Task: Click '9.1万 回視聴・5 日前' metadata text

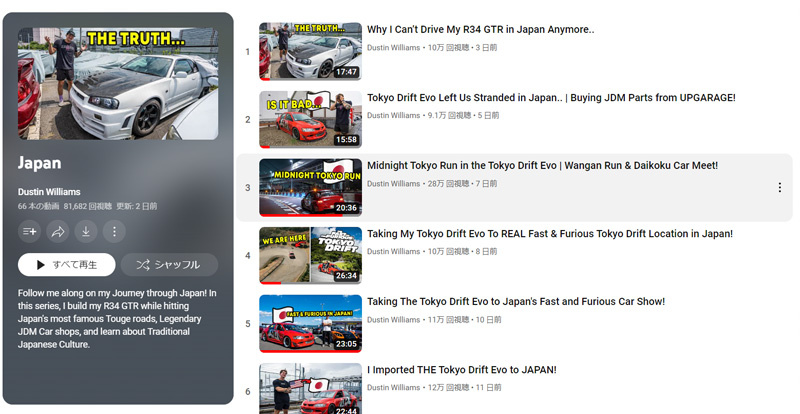Action: pos(463,115)
